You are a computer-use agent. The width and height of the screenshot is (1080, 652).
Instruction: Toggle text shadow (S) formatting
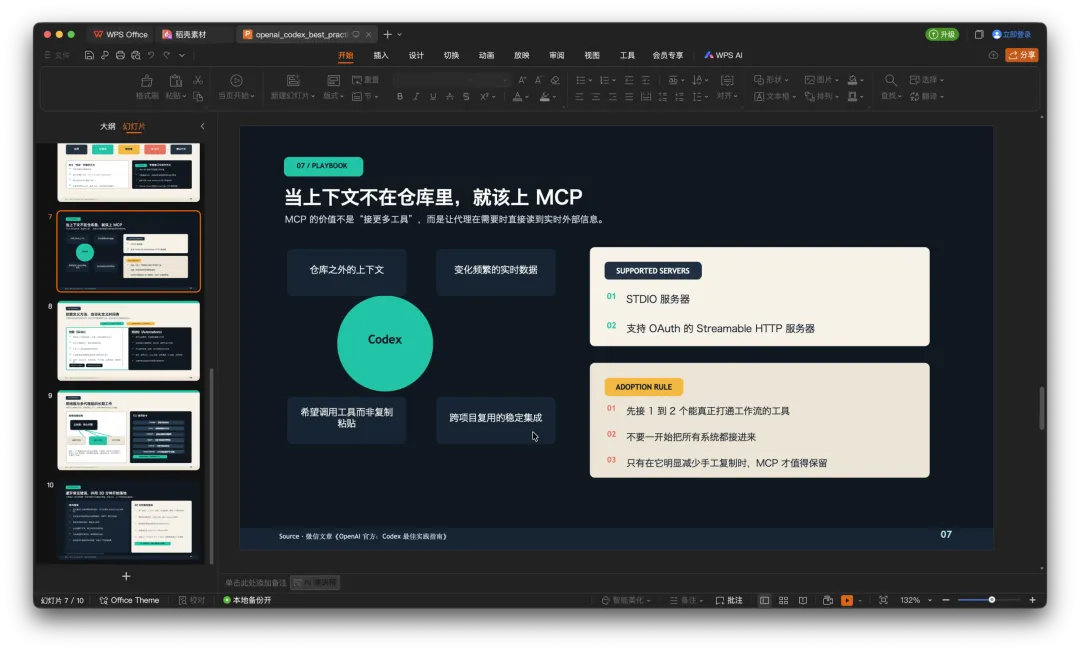click(466, 96)
